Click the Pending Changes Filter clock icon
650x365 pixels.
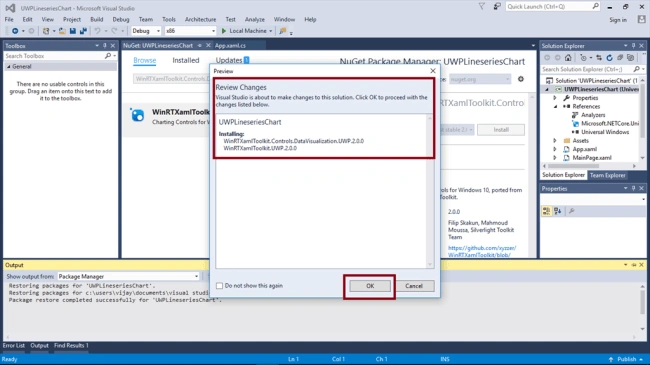point(583,58)
